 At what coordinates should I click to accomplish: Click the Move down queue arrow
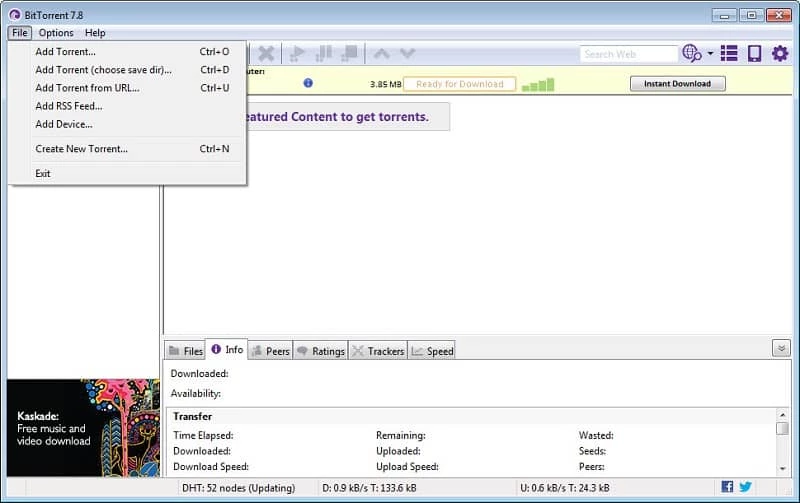(x=407, y=54)
